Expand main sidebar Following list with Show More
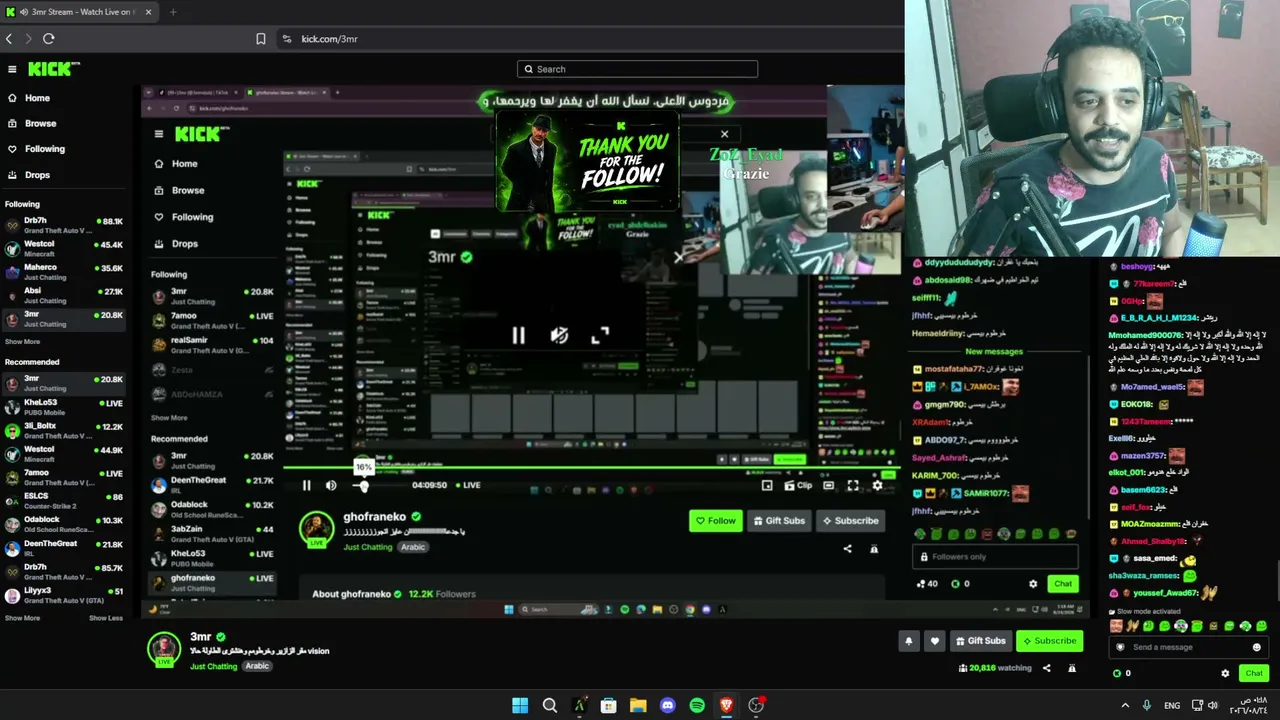Screen dimensions: 1280x720 tap(23, 342)
